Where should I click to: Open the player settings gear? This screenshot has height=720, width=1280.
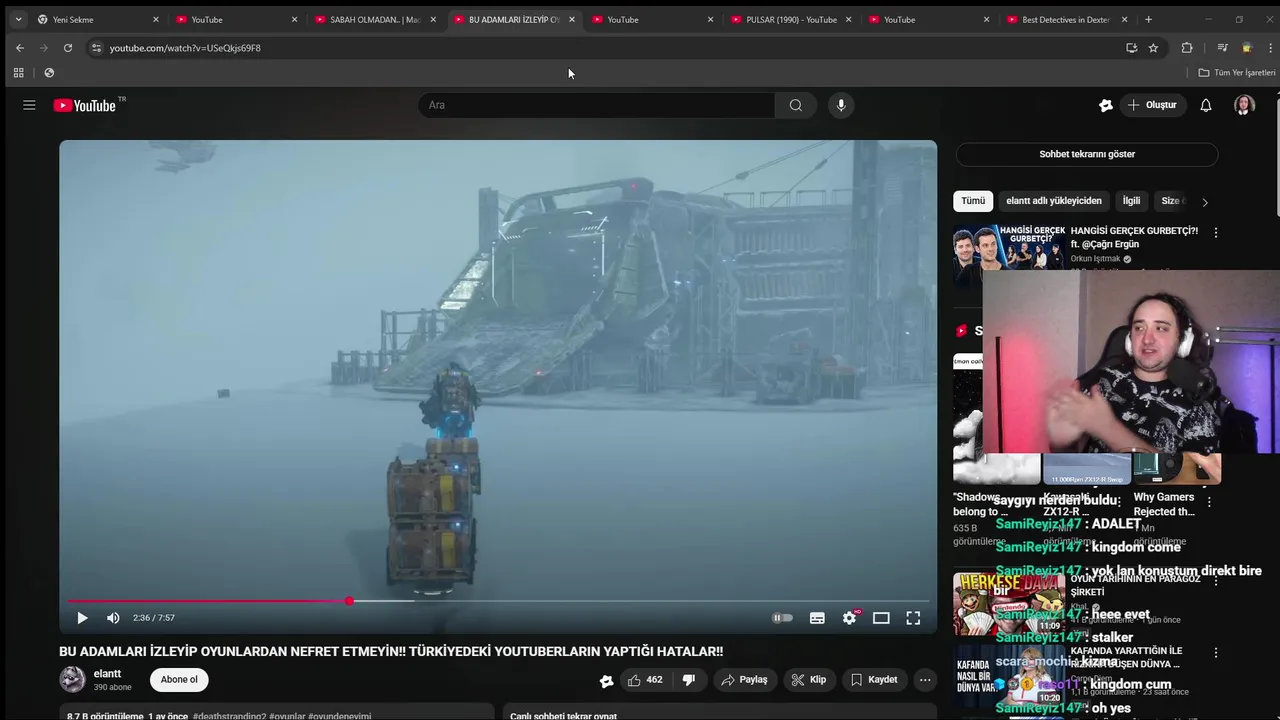click(849, 618)
